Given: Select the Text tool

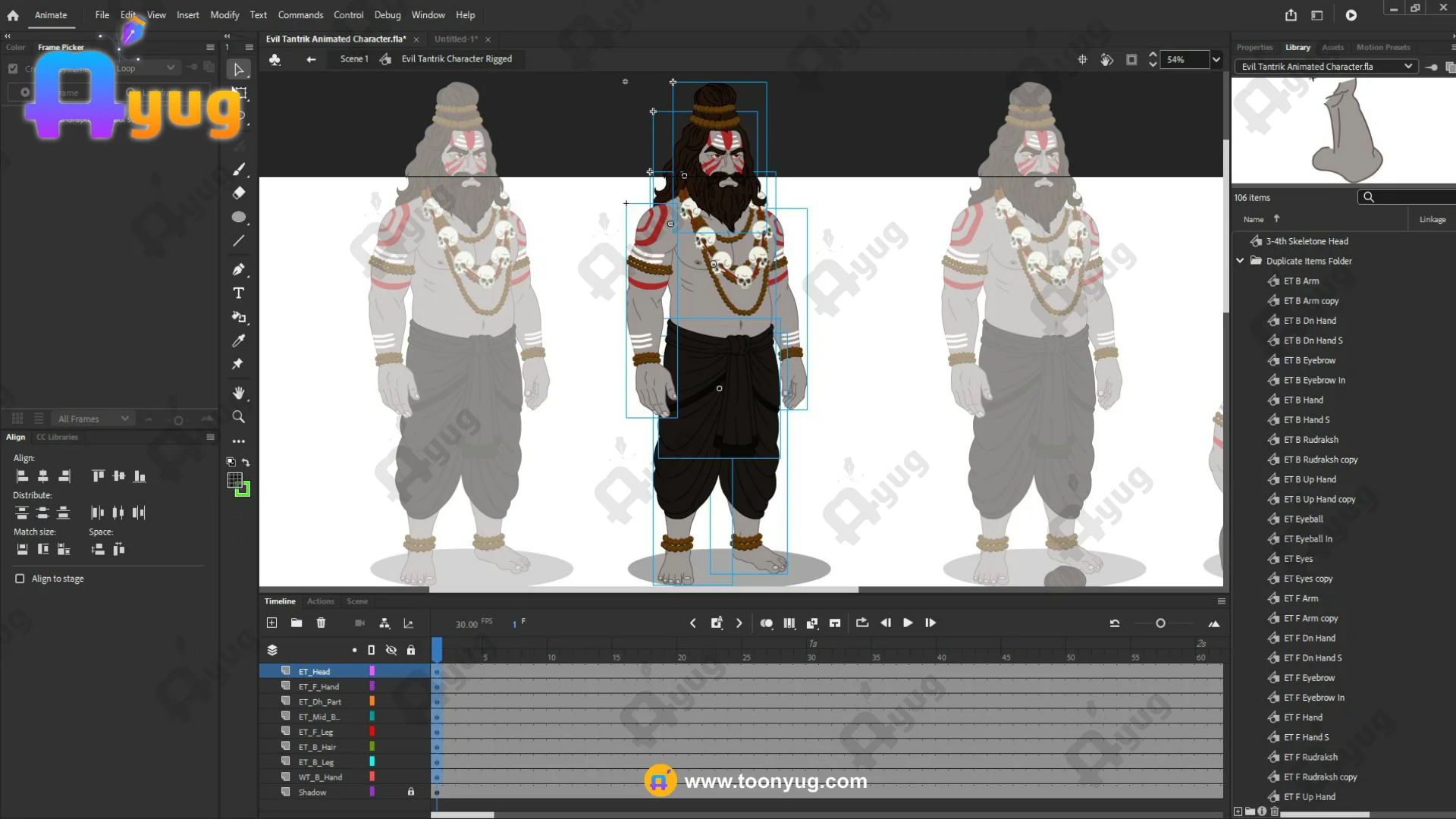Looking at the screenshot, I should click(238, 293).
